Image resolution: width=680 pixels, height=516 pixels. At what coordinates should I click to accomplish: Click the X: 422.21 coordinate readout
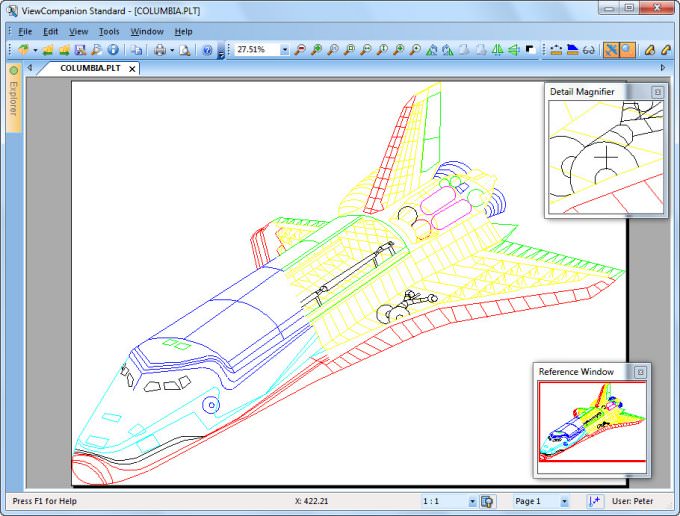(311, 501)
